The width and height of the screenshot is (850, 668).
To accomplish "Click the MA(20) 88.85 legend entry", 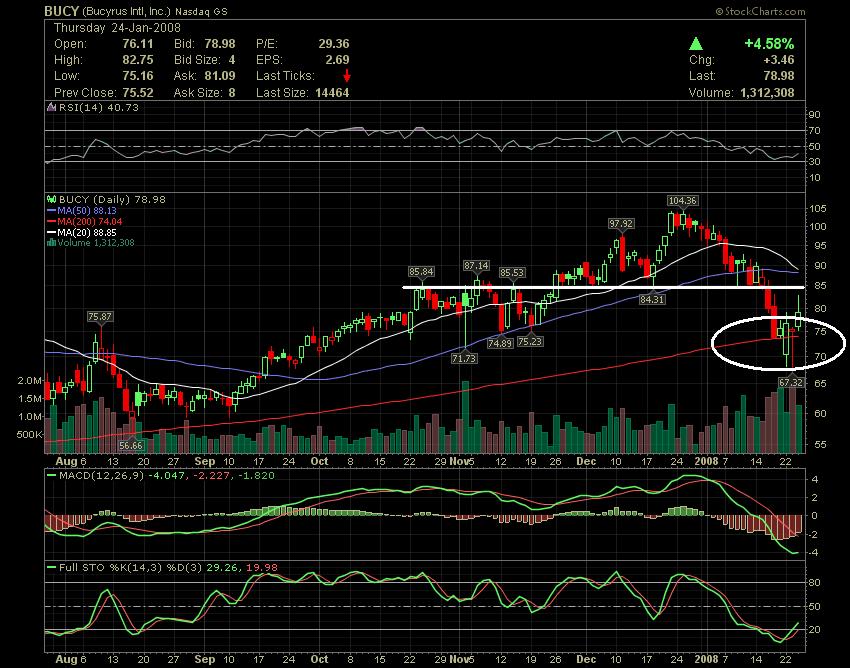I will 82,232.
